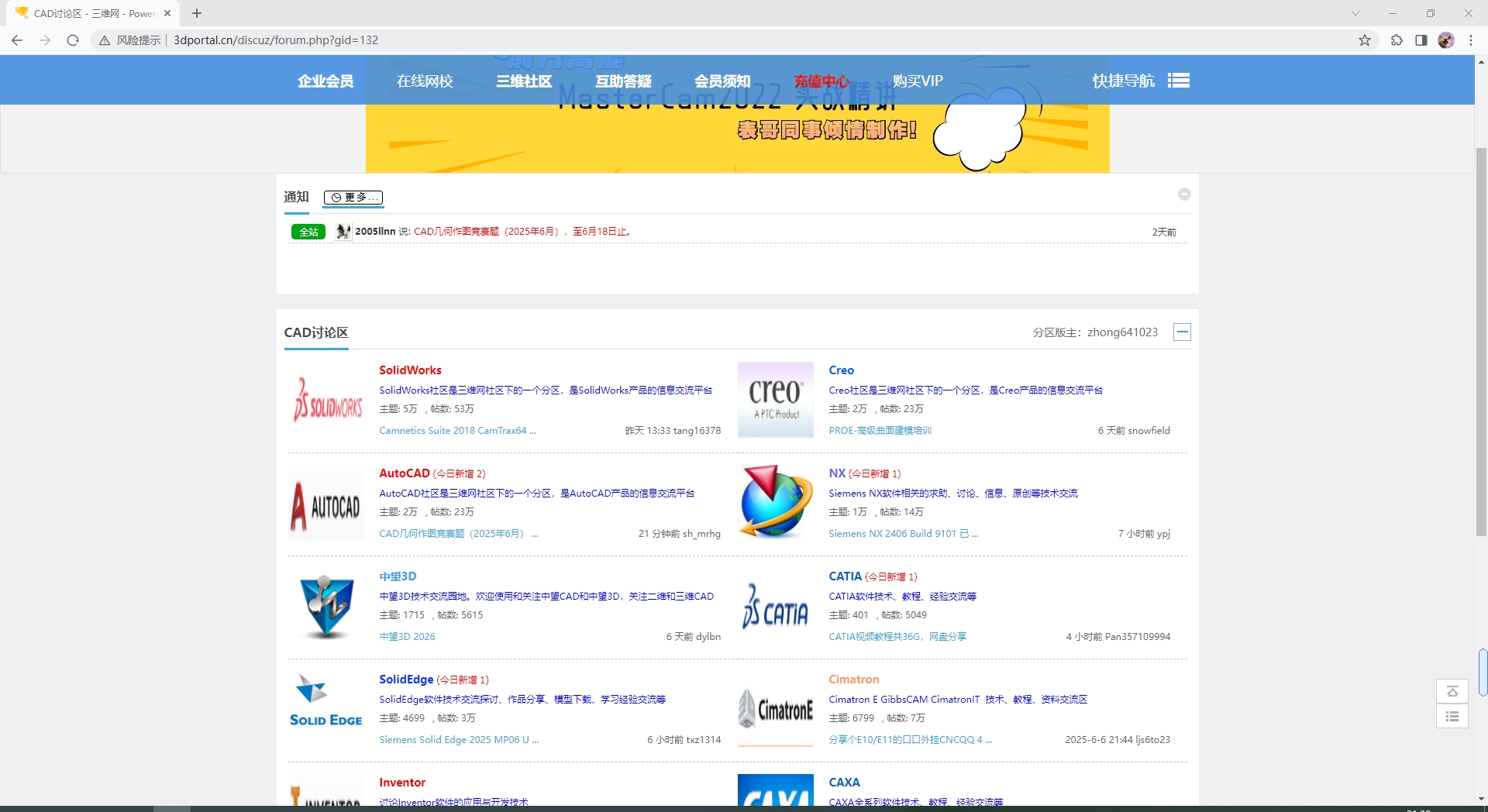Open the Camnetics Suite 2018 CamTrax64 post
This screenshot has height=812, width=1488.
457,431
